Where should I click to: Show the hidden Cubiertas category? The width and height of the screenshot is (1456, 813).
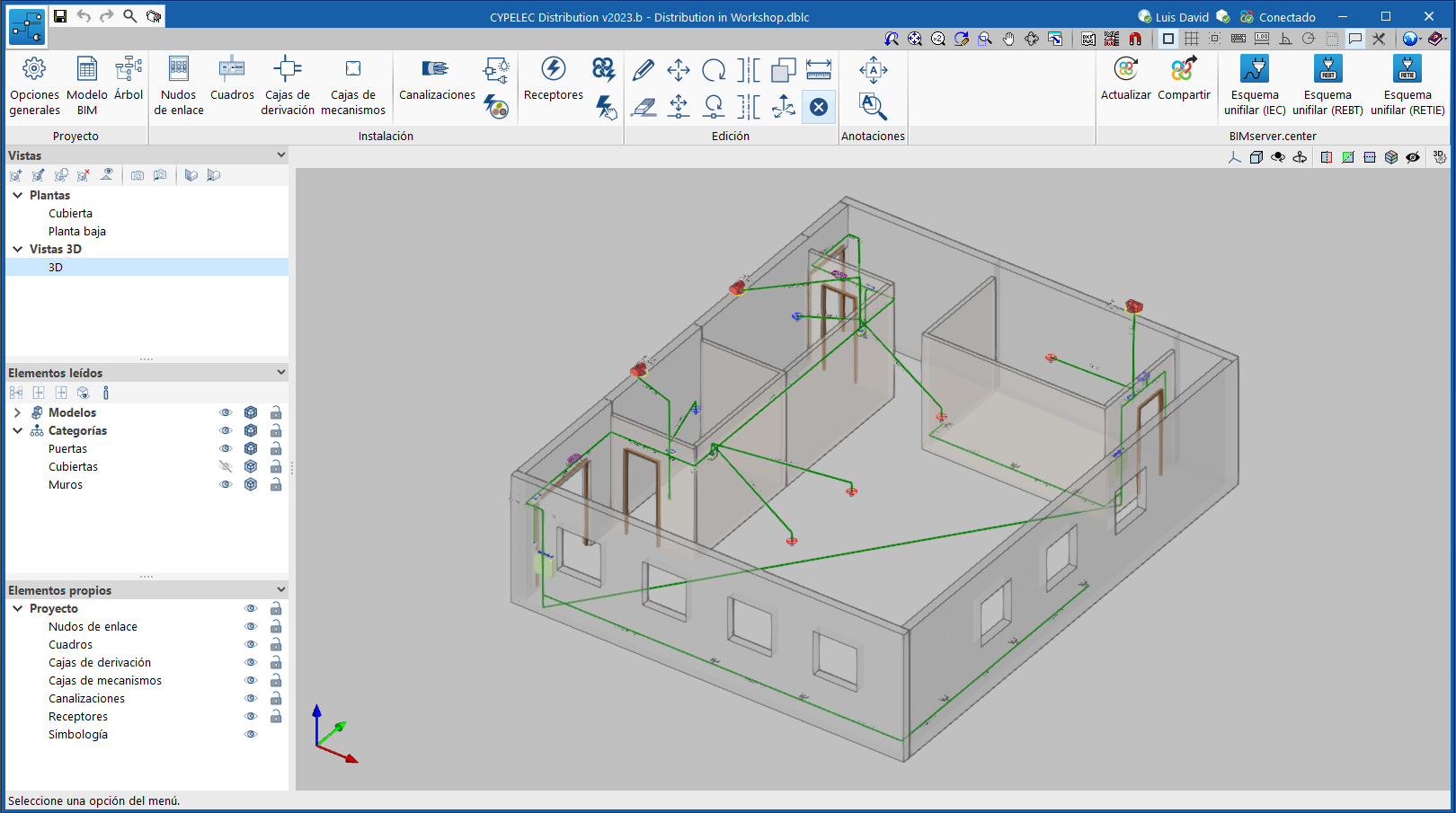coord(226,467)
